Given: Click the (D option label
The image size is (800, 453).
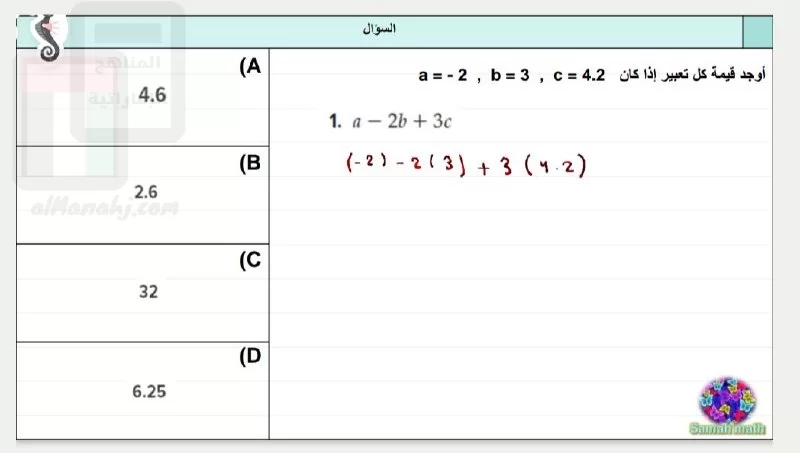Looking at the screenshot, I should pyautogui.click(x=250, y=356).
